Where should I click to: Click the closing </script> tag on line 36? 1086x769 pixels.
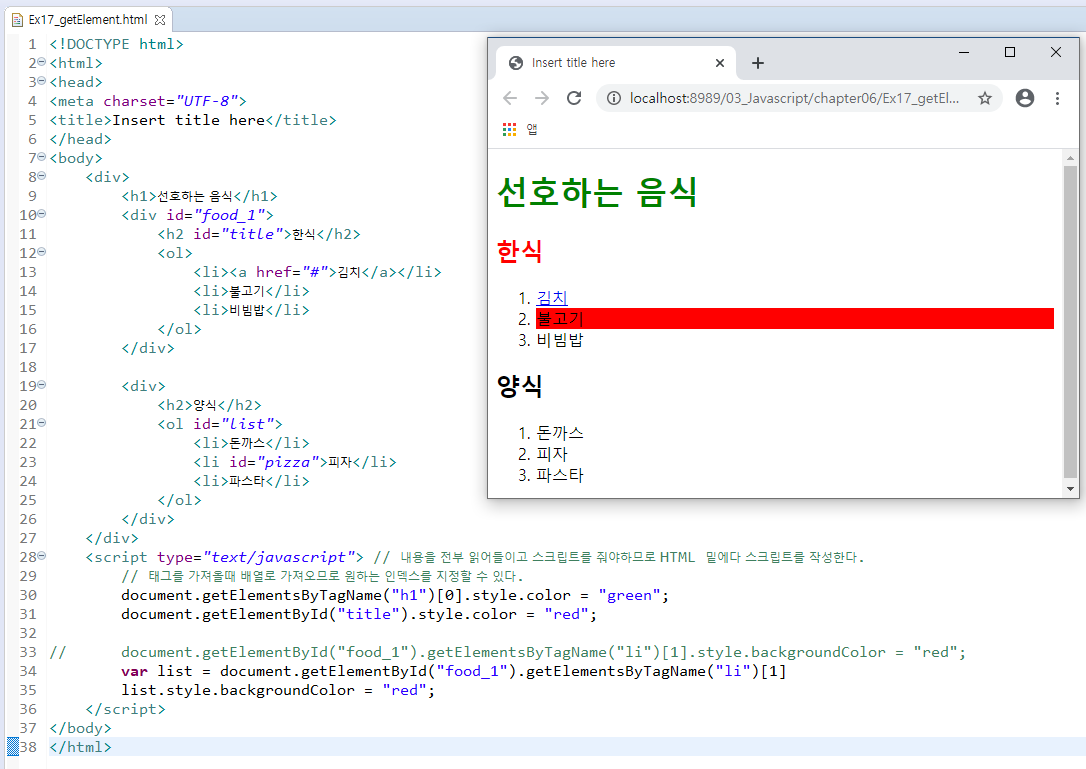click(125, 709)
